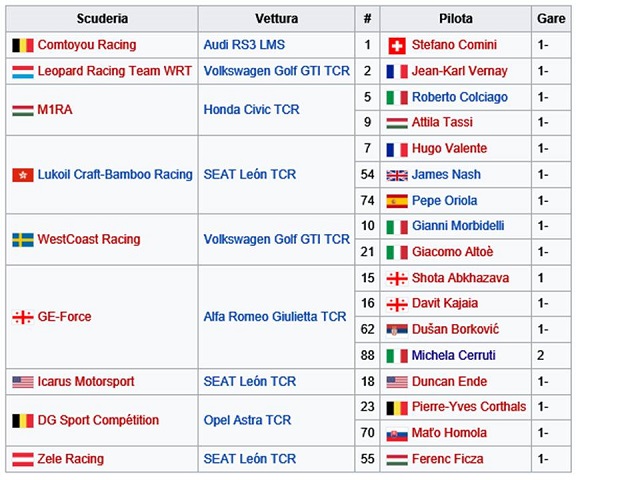
Task: Open the Leopard Racing Team WRT link
Action: (x=114, y=71)
